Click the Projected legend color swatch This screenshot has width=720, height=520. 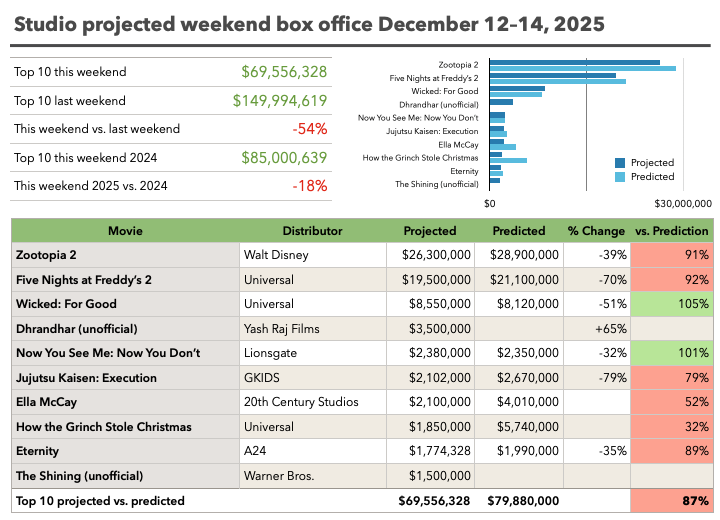coord(620,163)
